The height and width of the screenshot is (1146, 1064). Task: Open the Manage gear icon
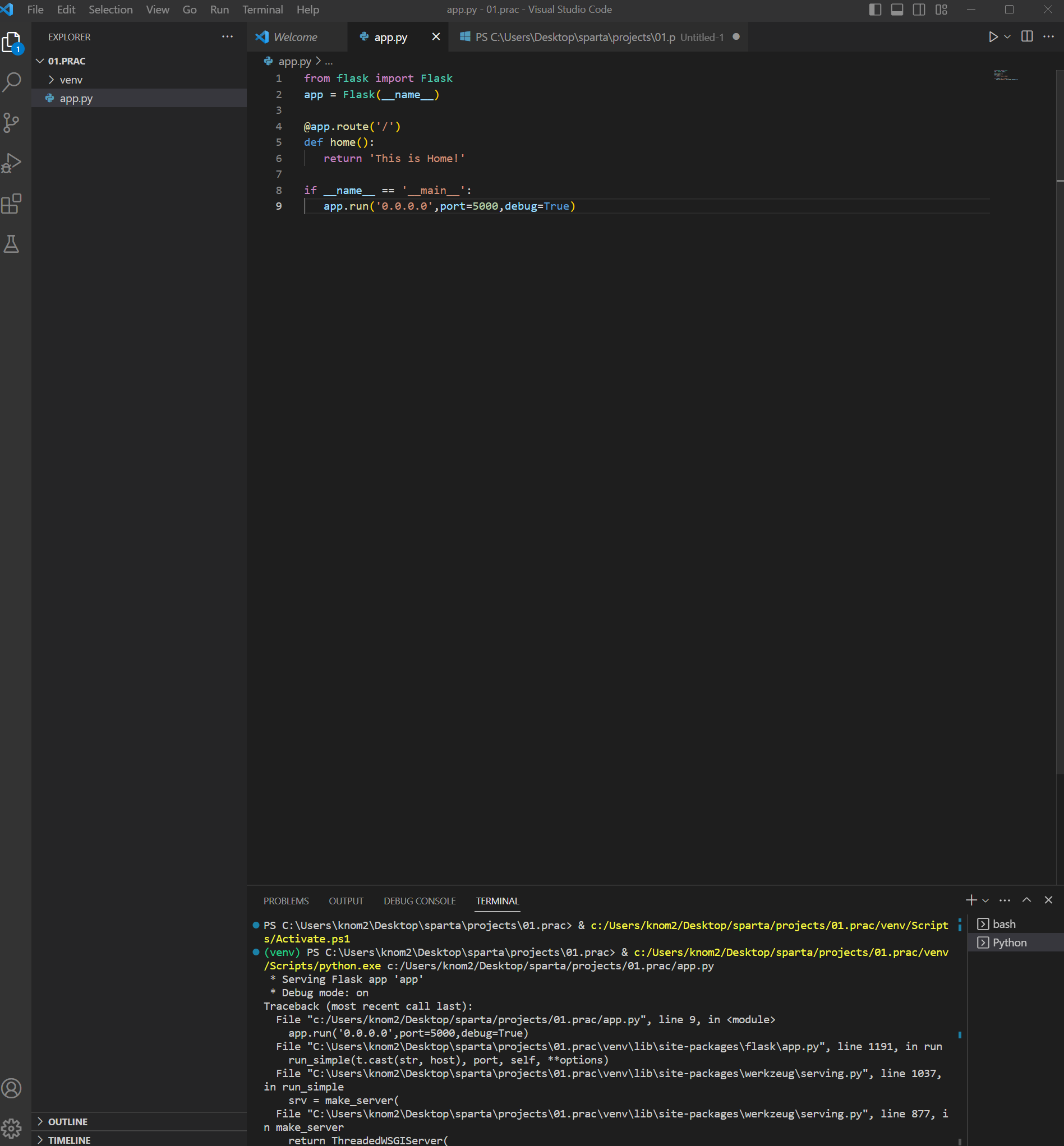[x=12, y=1128]
